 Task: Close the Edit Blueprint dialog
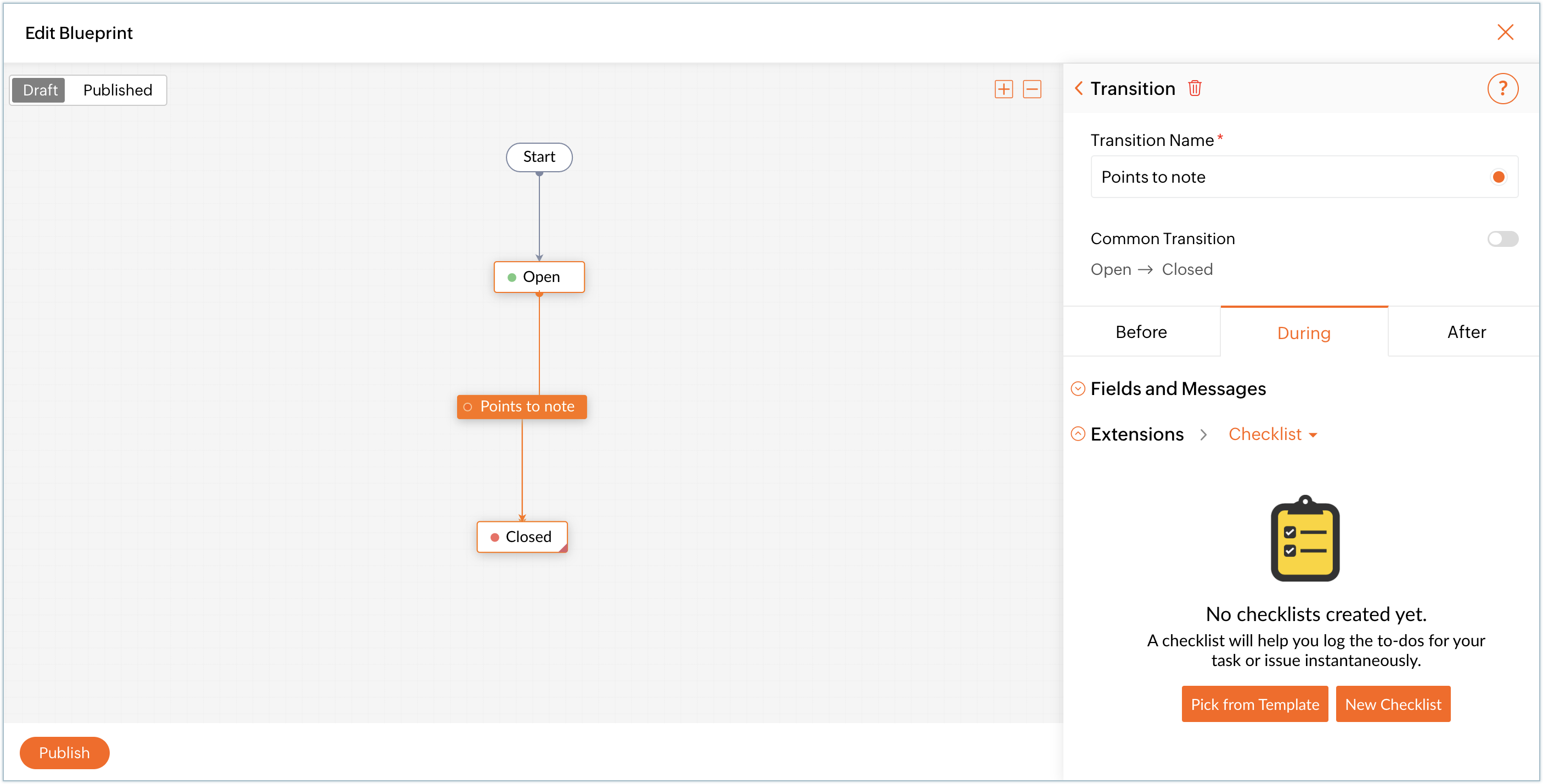point(1505,32)
